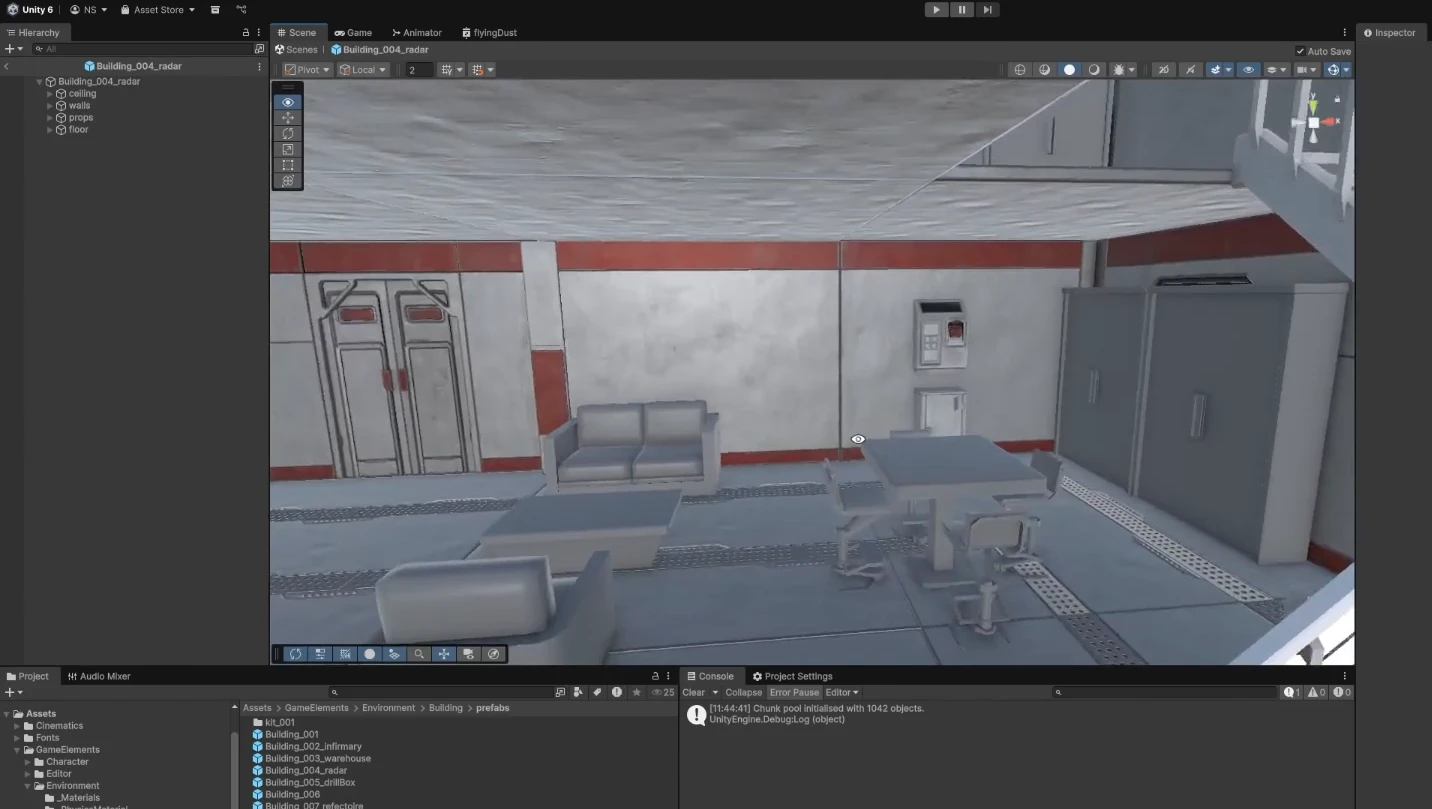Screen dimensions: 1432x809
Task: Switch to the Game tab
Action: (x=353, y=33)
